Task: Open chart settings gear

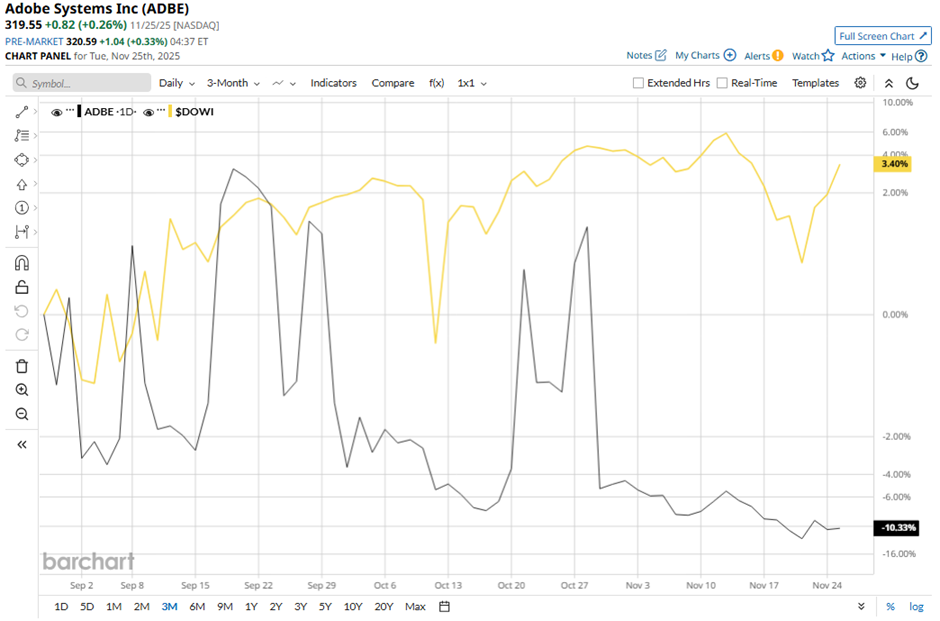Action: coord(860,83)
